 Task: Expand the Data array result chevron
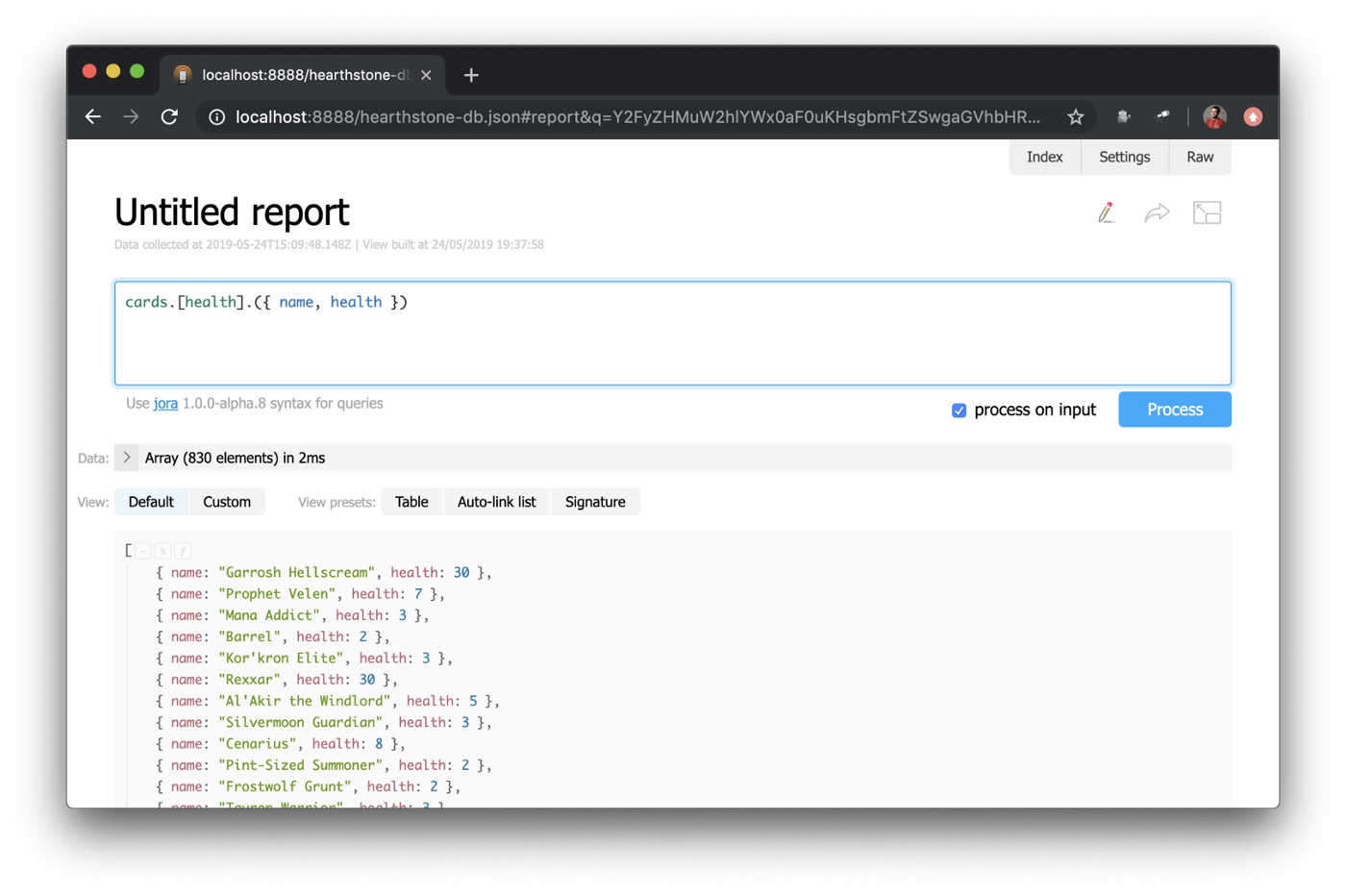click(126, 458)
